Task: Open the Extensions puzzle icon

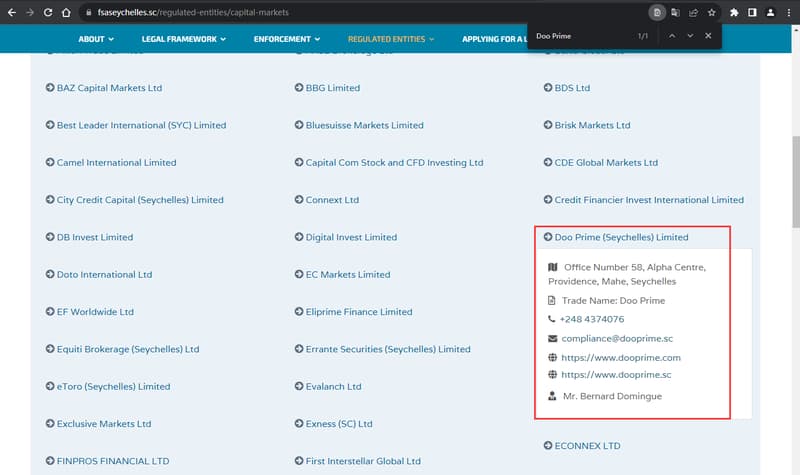Action: coord(734,12)
